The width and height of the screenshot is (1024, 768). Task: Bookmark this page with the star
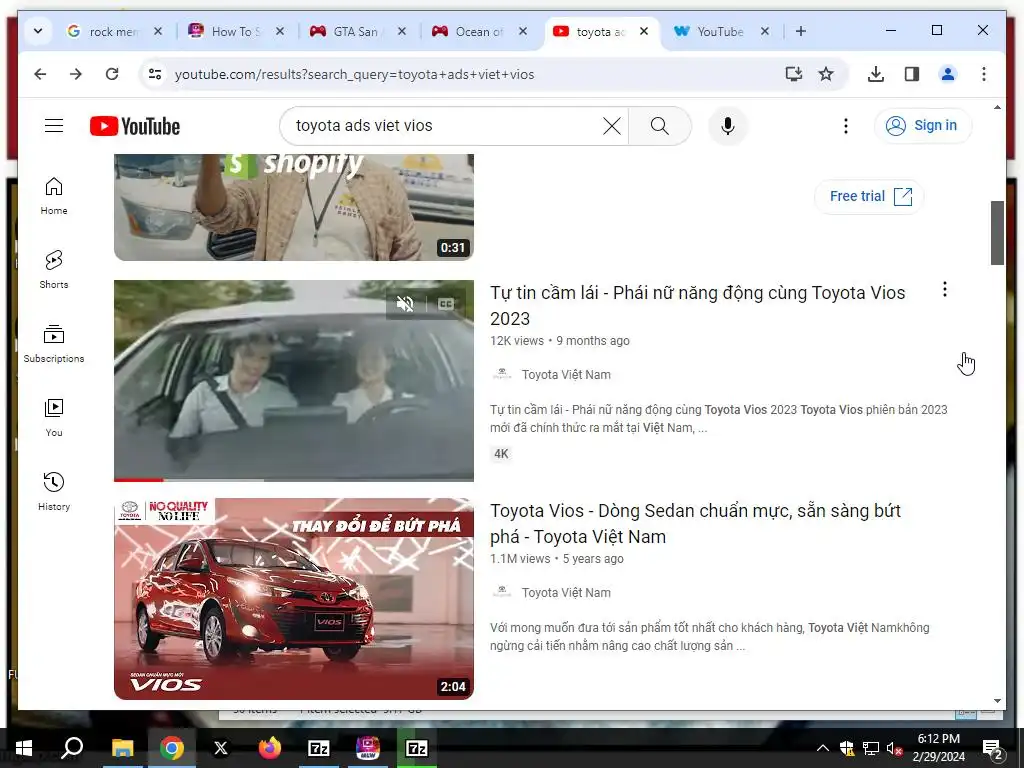click(826, 74)
